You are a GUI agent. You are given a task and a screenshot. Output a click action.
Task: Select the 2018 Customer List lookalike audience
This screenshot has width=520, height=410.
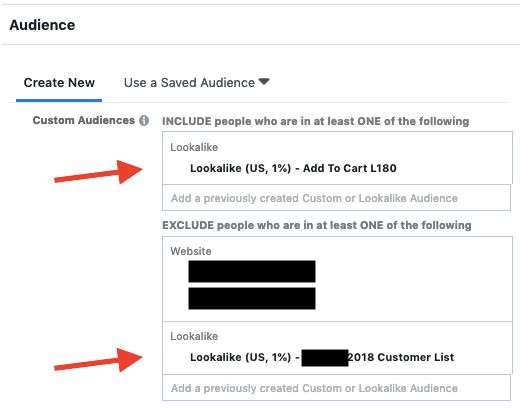pyautogui.click(x=322, y=357)
